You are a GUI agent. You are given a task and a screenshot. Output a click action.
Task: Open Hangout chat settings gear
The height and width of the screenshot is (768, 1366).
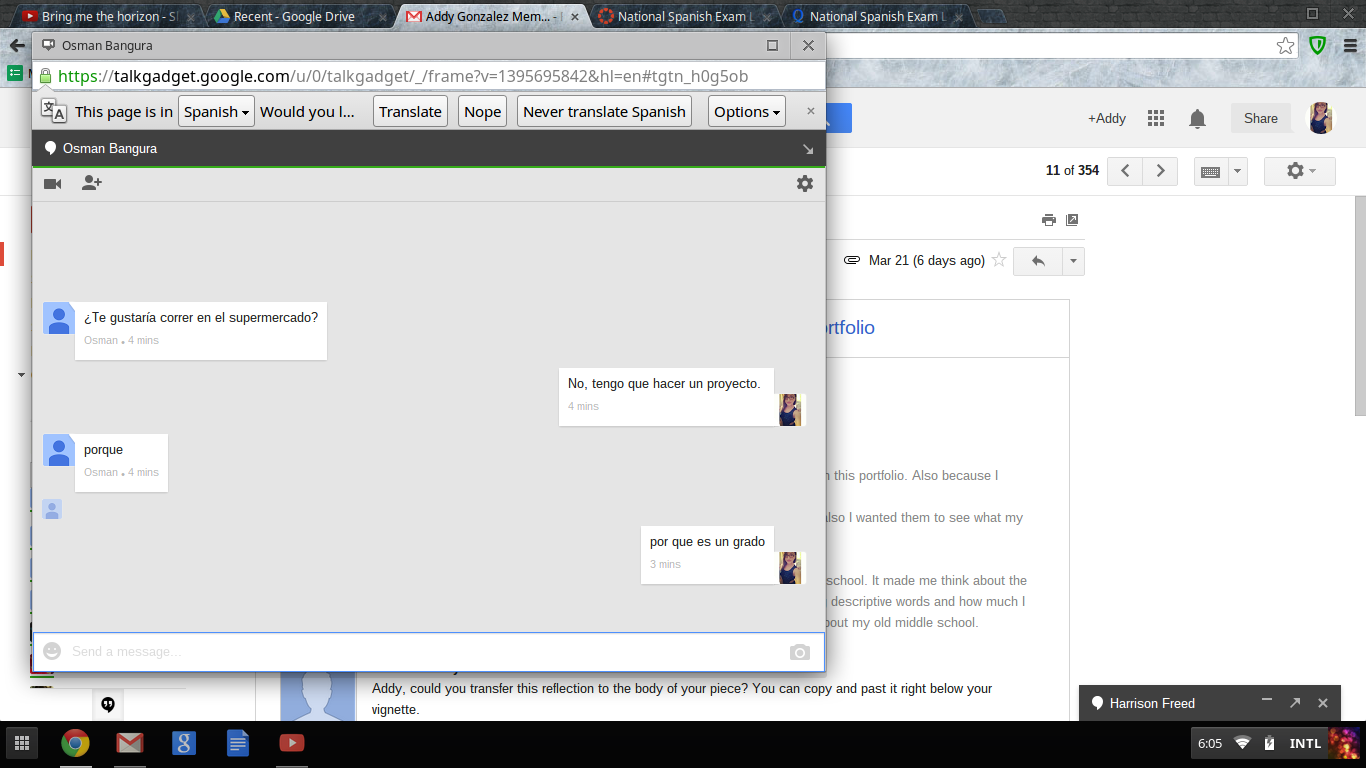(804, 183)
